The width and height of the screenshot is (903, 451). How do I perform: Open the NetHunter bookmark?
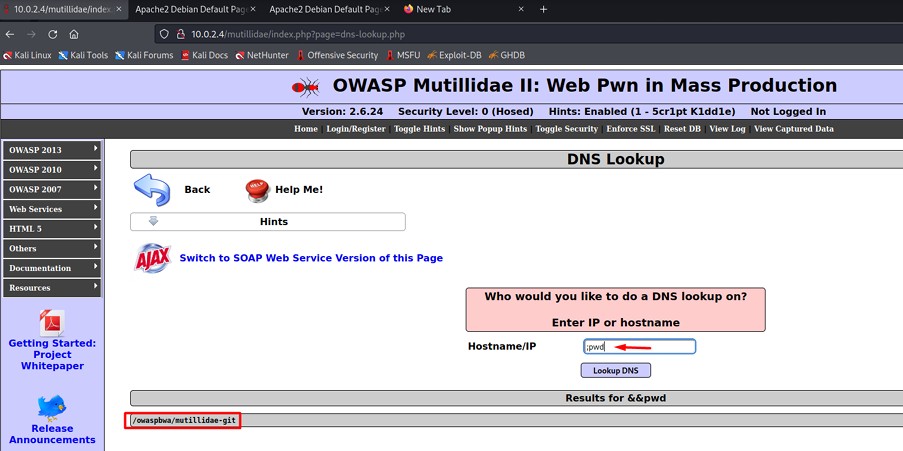262,55
